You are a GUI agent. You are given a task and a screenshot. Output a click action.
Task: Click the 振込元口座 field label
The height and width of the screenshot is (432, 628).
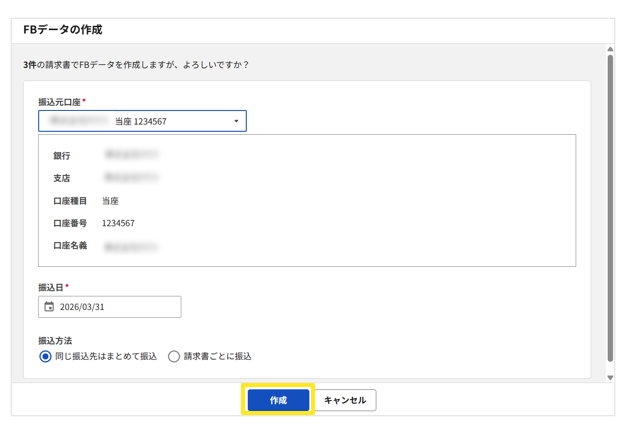pos(60,102)
